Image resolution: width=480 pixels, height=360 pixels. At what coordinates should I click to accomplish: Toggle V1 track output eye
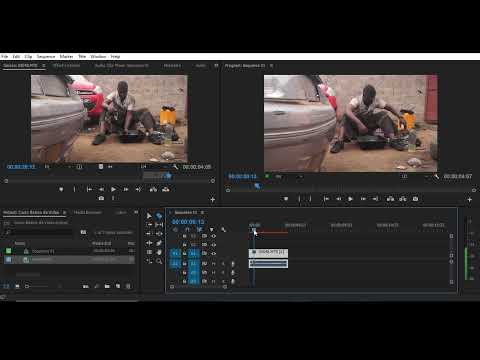[214, 253]
